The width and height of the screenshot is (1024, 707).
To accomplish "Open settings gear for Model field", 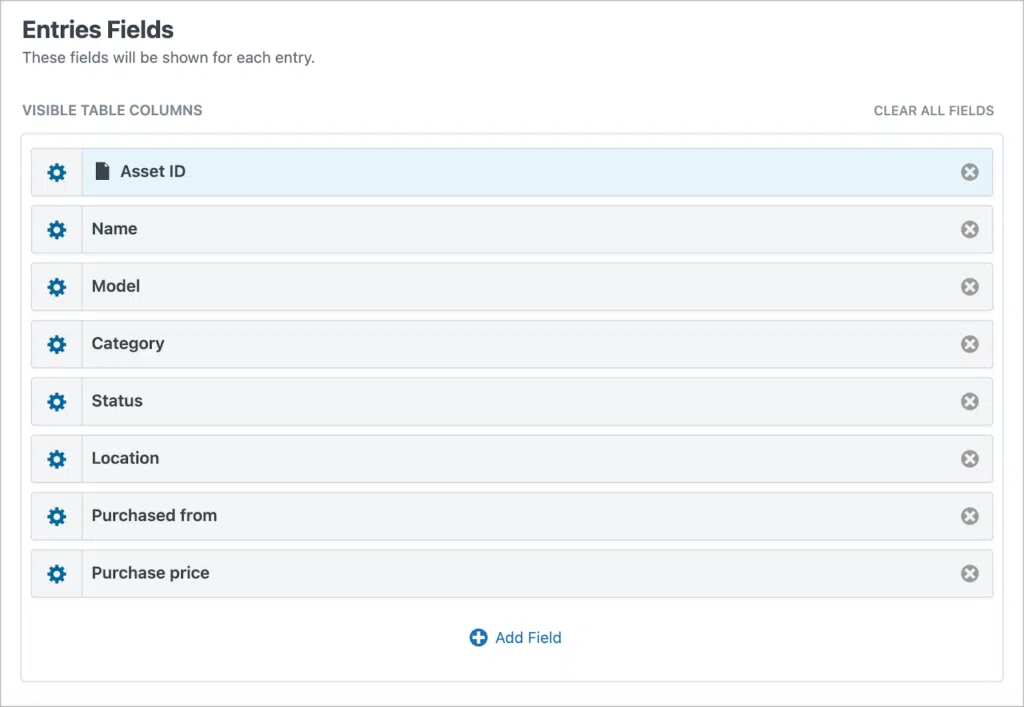I will point(57,287).
